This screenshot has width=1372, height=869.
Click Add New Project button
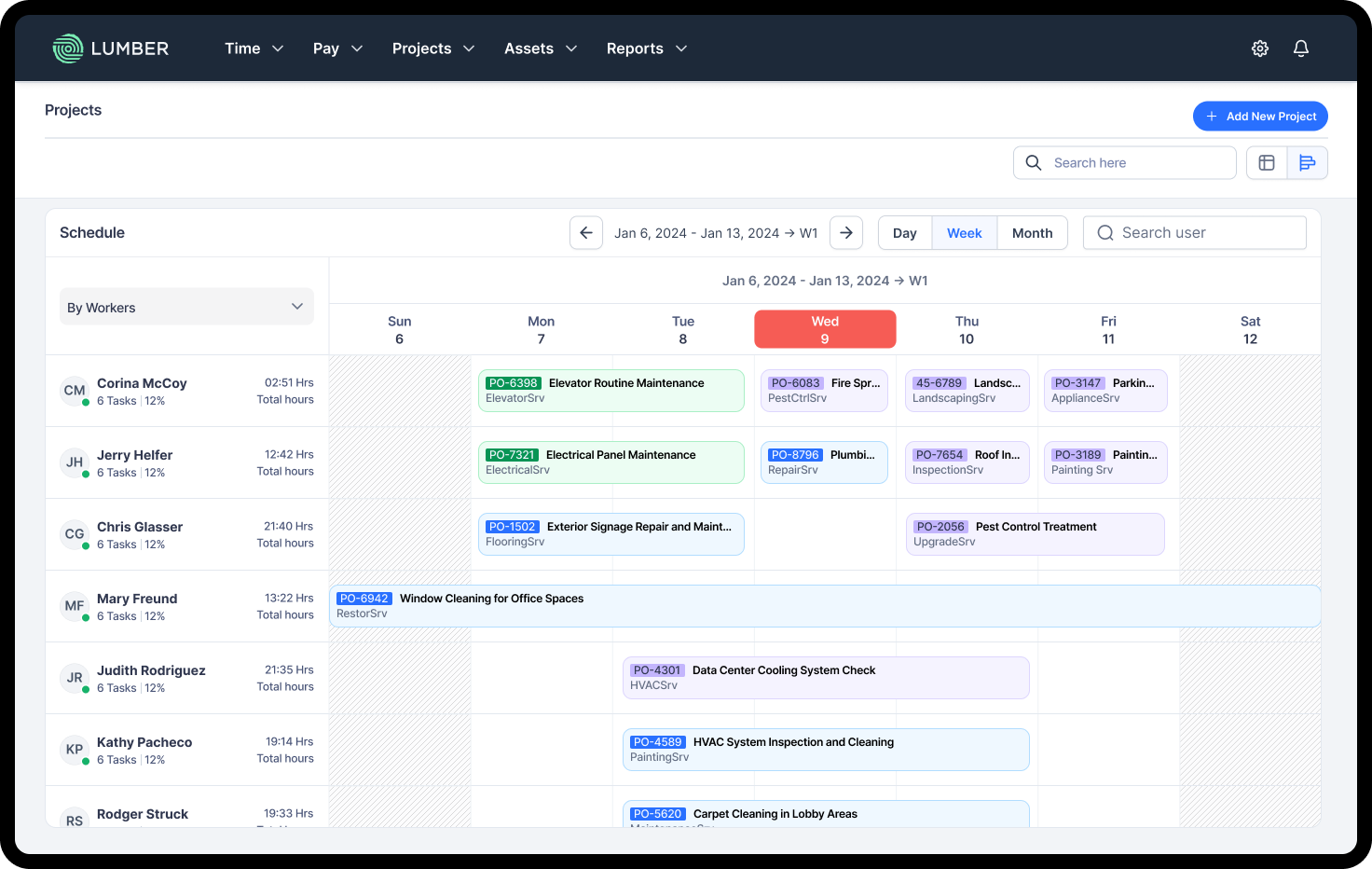1260,117
